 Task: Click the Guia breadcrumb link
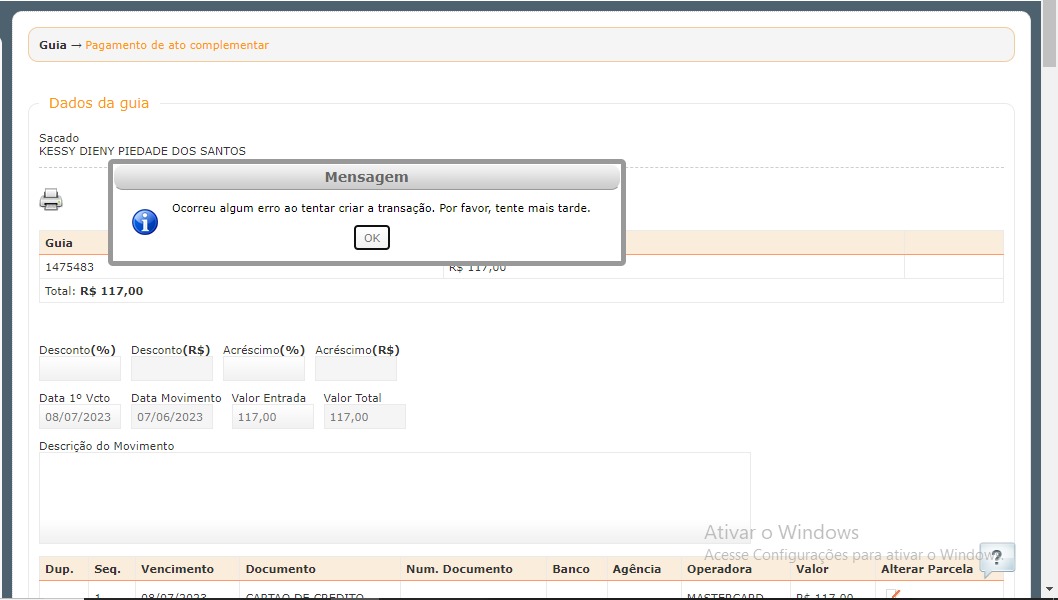[53, 45]
